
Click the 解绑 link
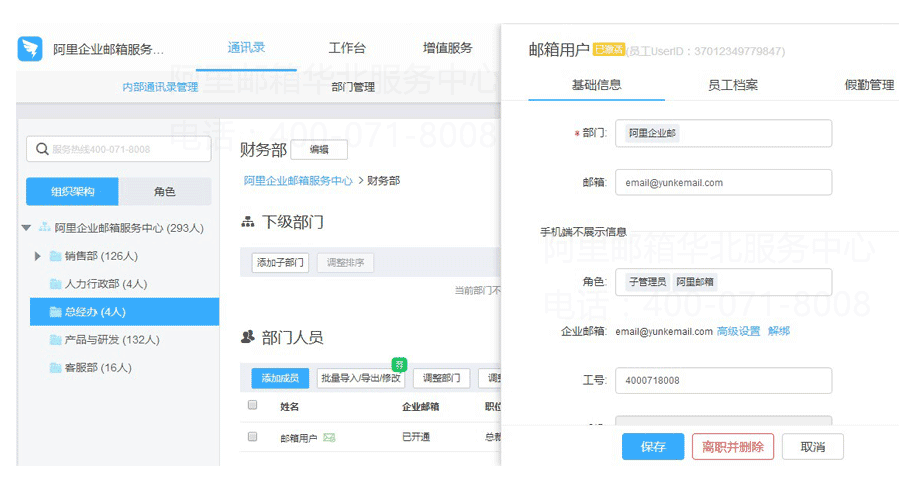coord(779,331)
